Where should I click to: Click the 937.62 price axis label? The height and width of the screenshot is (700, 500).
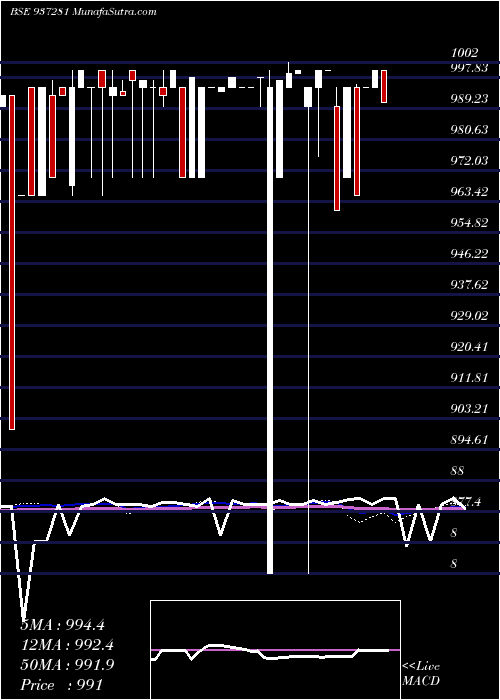click(470, 285)
